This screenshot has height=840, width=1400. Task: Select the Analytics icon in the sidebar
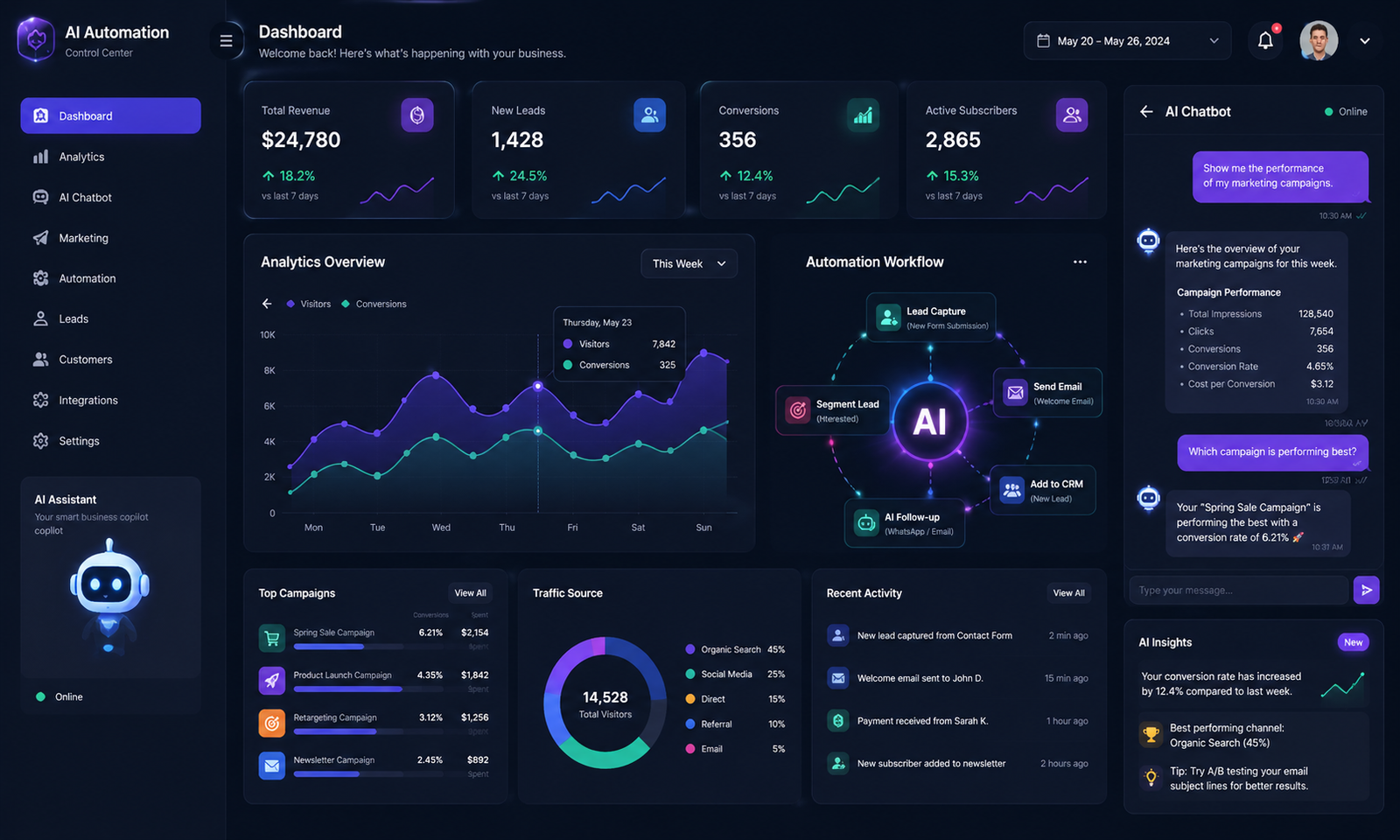click(40, 156)
